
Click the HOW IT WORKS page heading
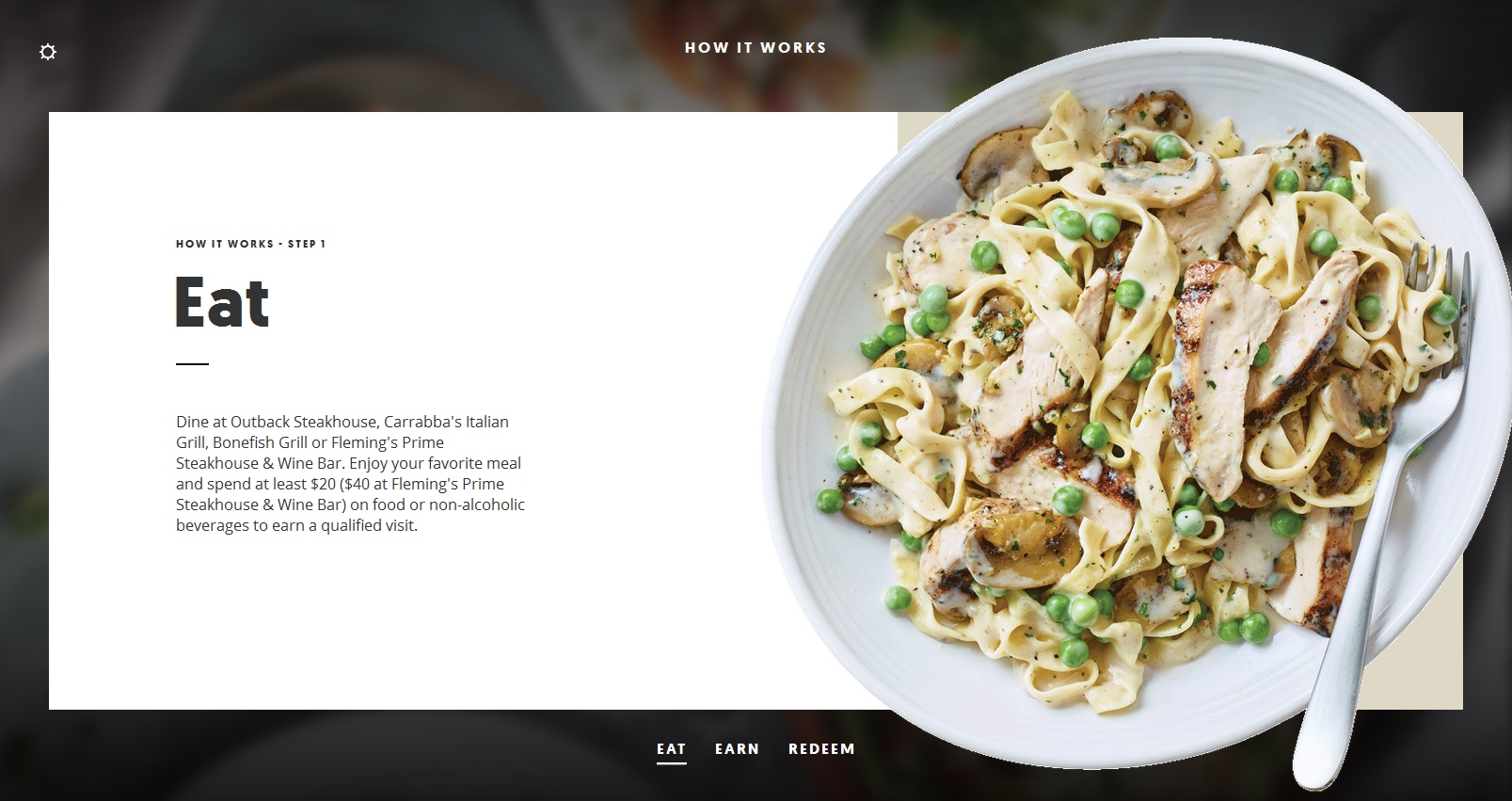click(756, 47)
